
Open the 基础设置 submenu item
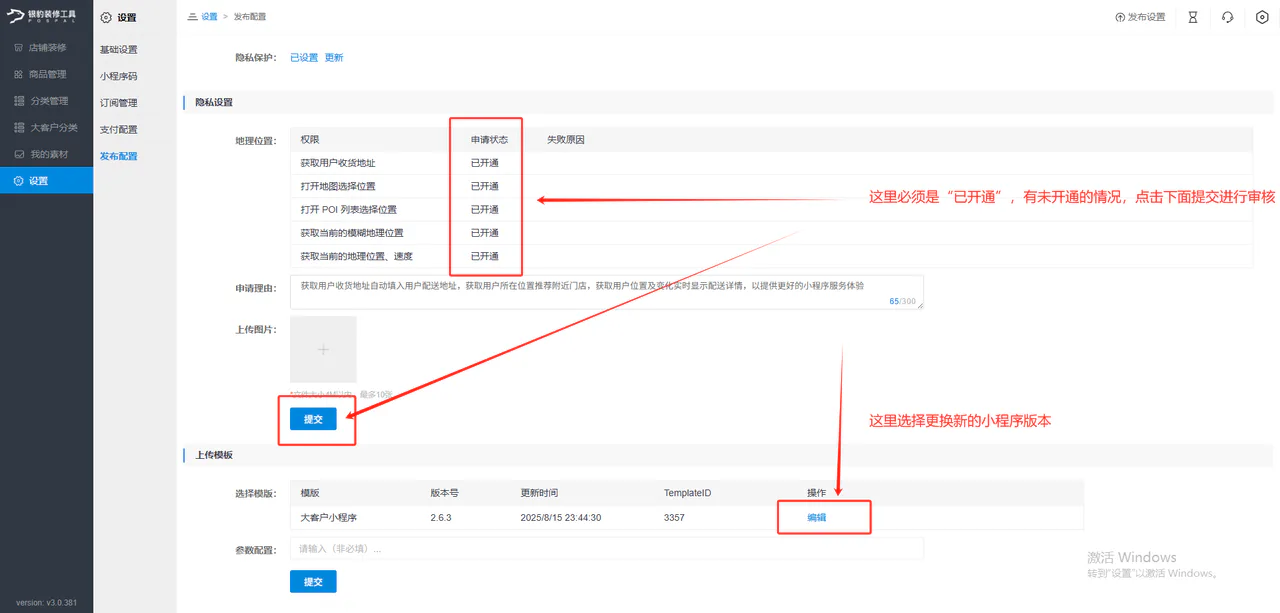pos(119,50)
